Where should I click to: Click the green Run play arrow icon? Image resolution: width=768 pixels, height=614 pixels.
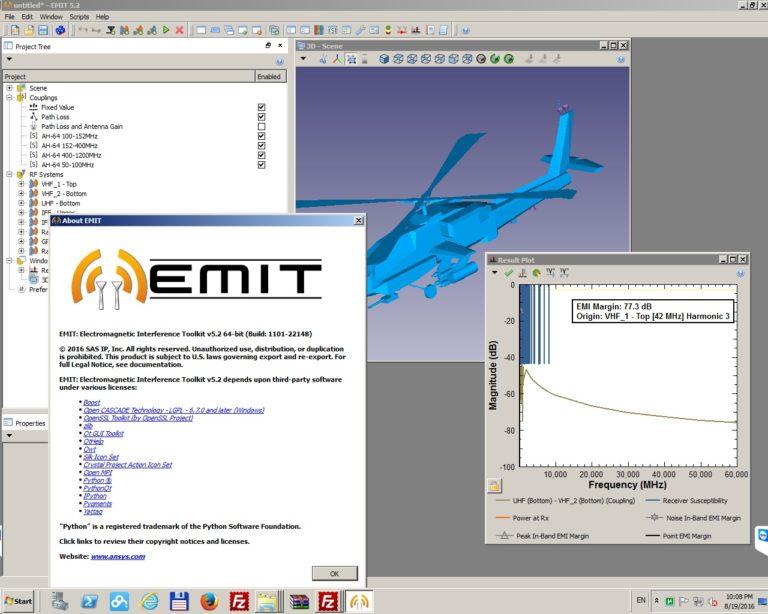click(x=166, y=30)
